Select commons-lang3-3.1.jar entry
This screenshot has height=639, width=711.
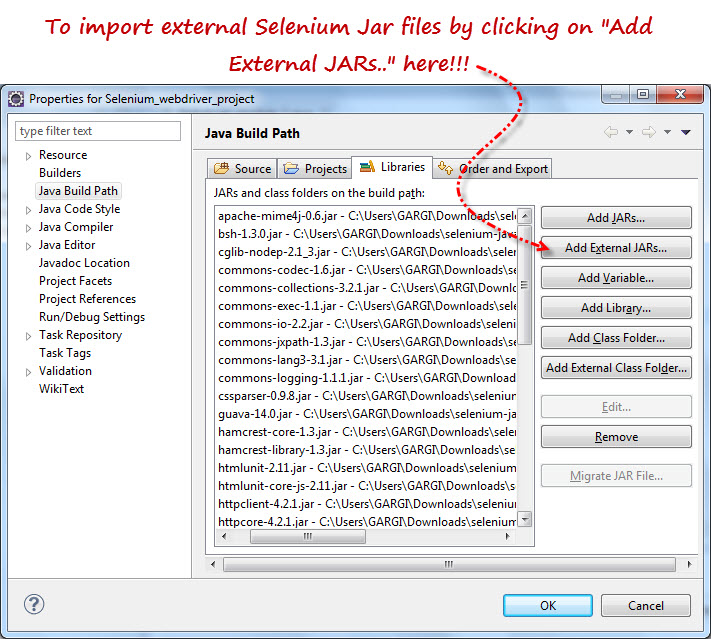tap(367, 360)
